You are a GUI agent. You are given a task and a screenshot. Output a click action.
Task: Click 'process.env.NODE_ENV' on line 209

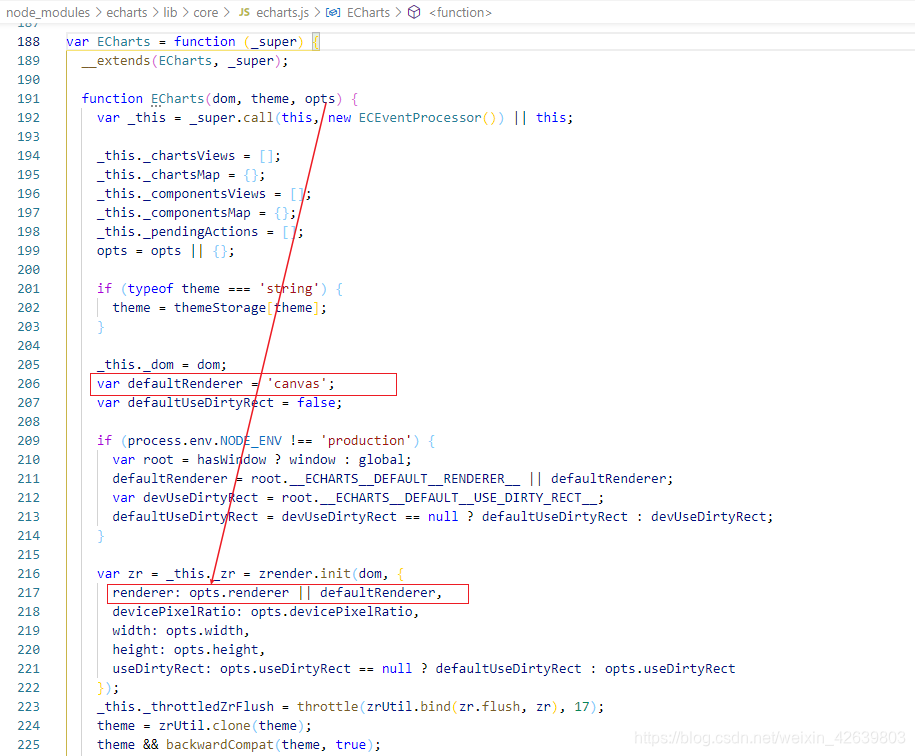(x=205, y=441)
